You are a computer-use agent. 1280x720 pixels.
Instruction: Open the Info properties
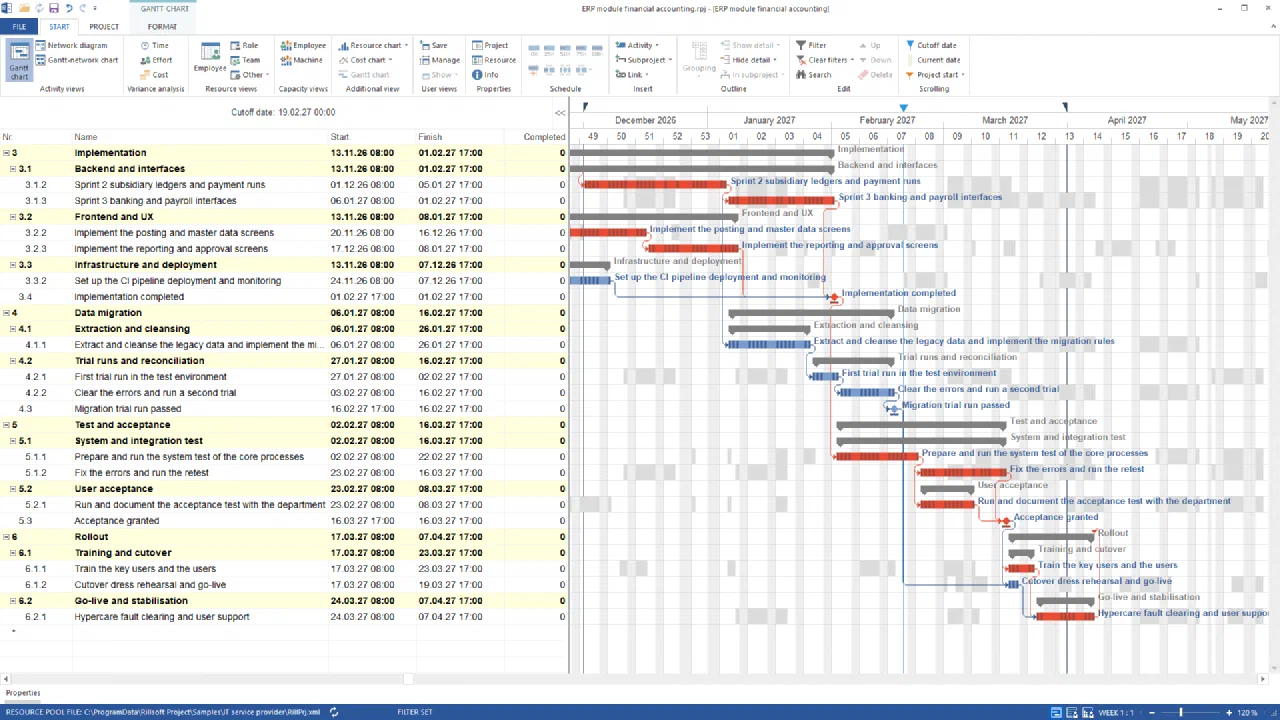click(485, 75)
